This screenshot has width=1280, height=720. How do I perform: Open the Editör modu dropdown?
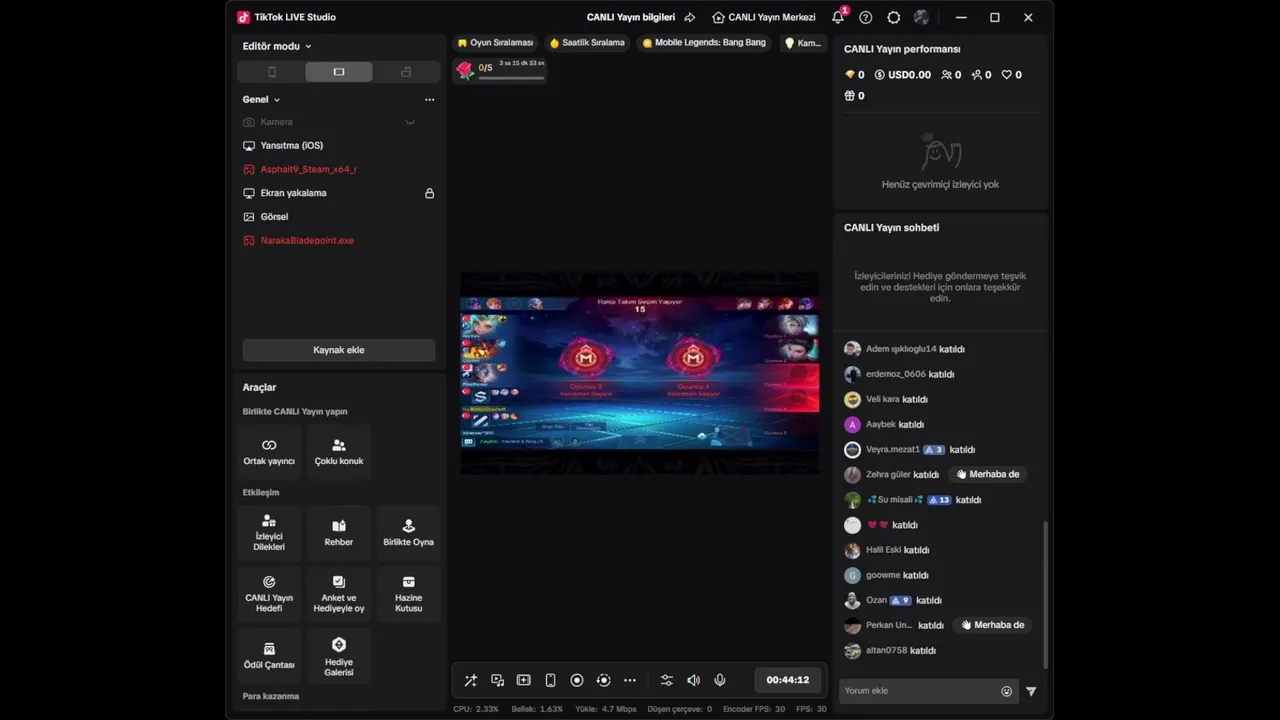[277, 46]
